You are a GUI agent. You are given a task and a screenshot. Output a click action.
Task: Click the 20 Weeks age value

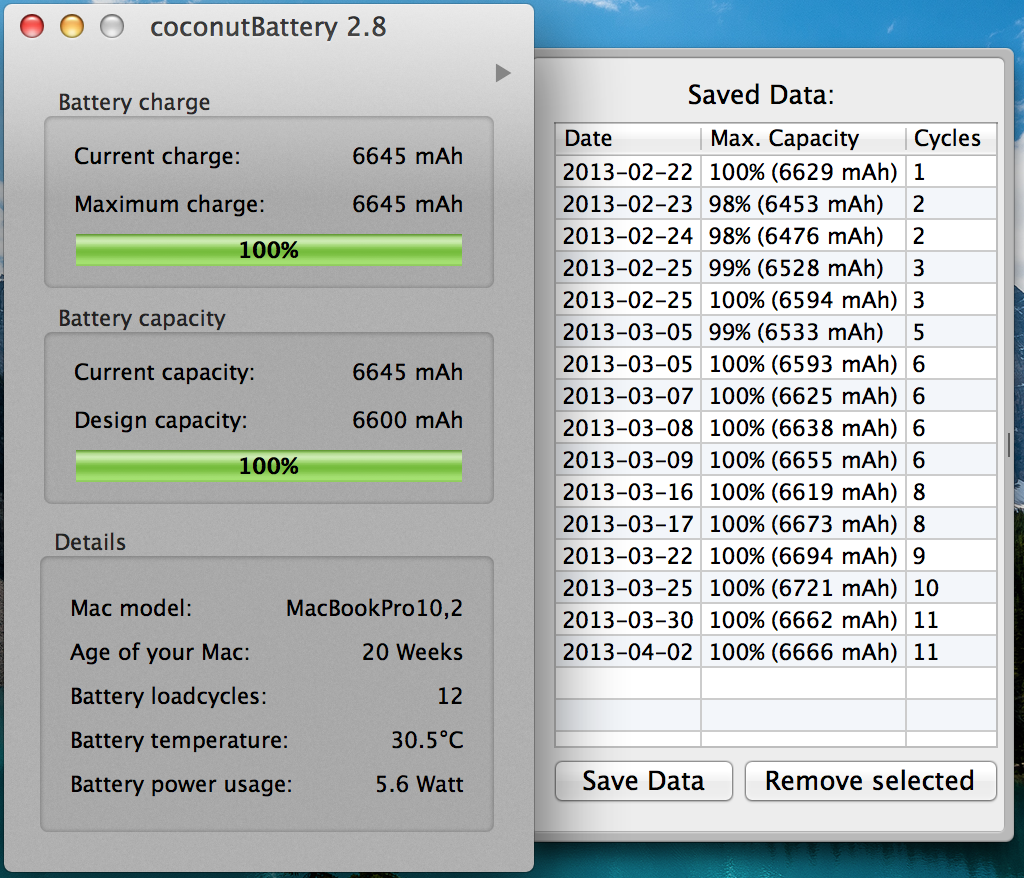(412, 652)
